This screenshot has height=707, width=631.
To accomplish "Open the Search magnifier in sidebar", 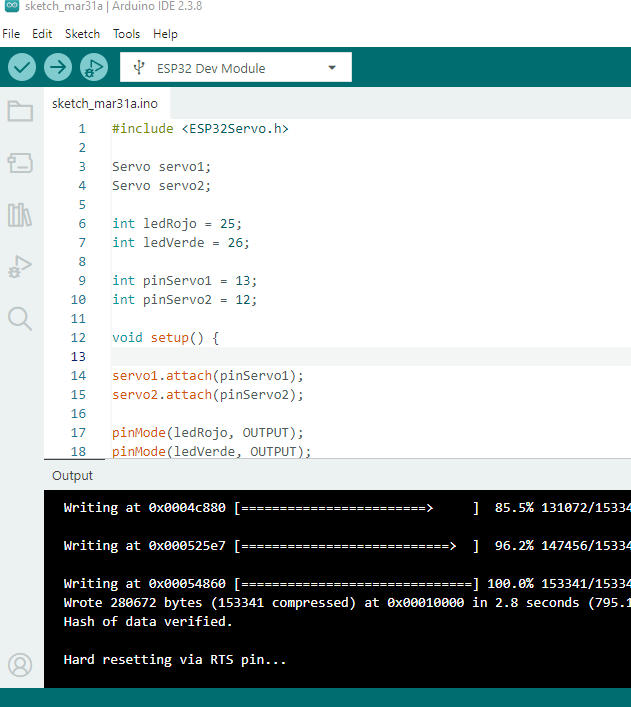I will [x=20, y=319].
